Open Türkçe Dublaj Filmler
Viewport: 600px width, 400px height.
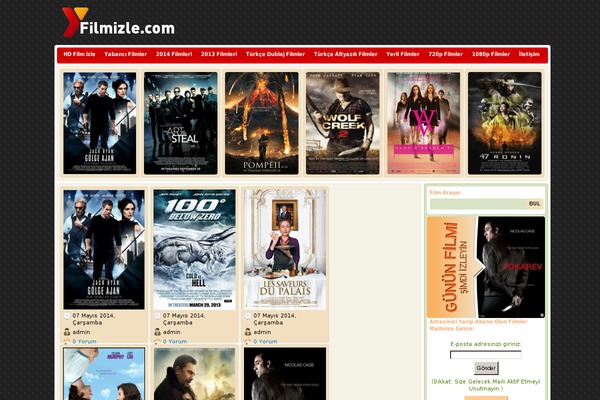click(275, 54)
